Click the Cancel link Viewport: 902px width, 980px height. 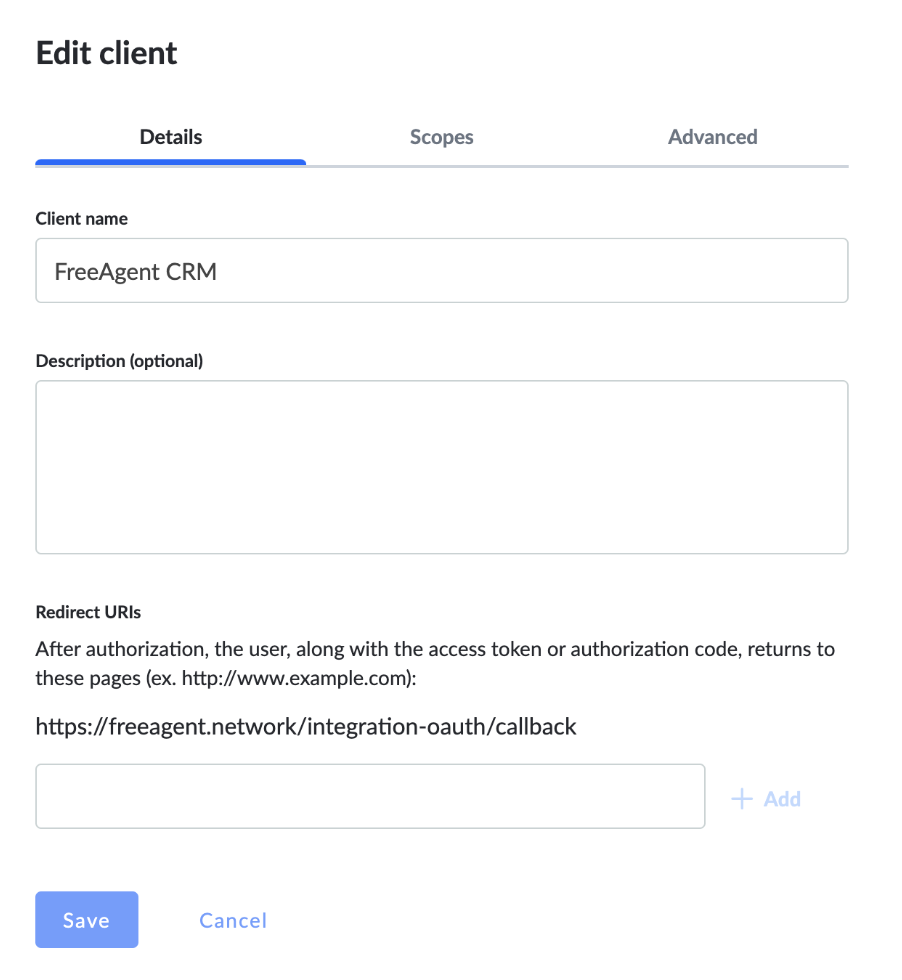(x=233, y=920)
